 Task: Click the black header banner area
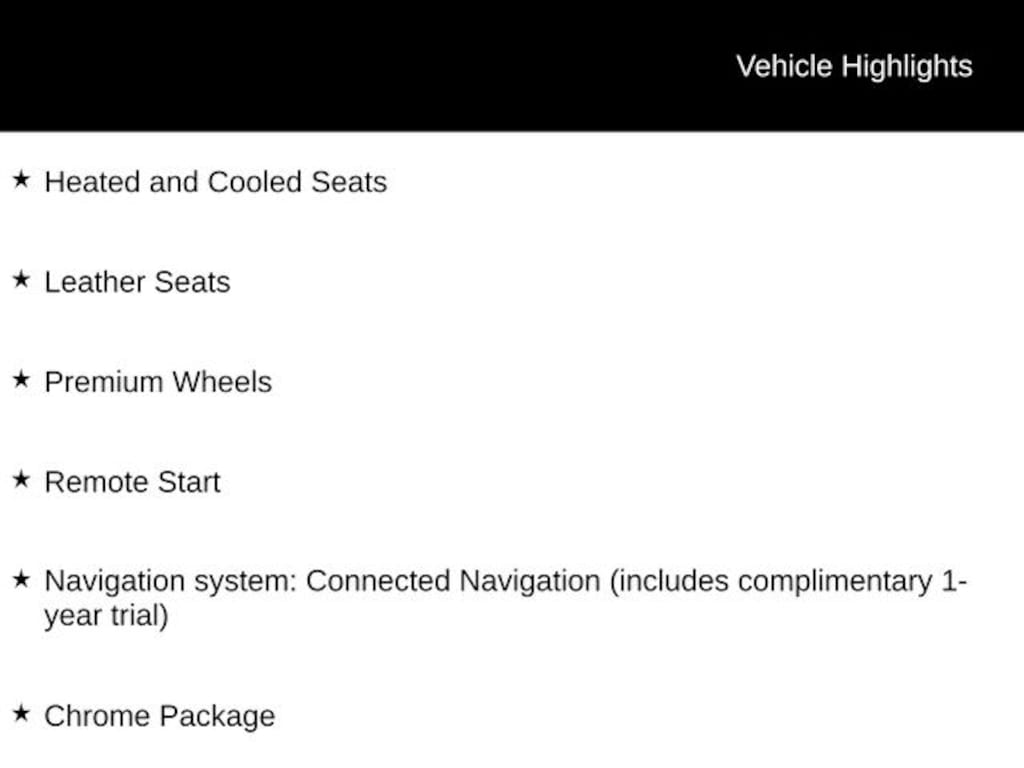(x=512, y=65)
